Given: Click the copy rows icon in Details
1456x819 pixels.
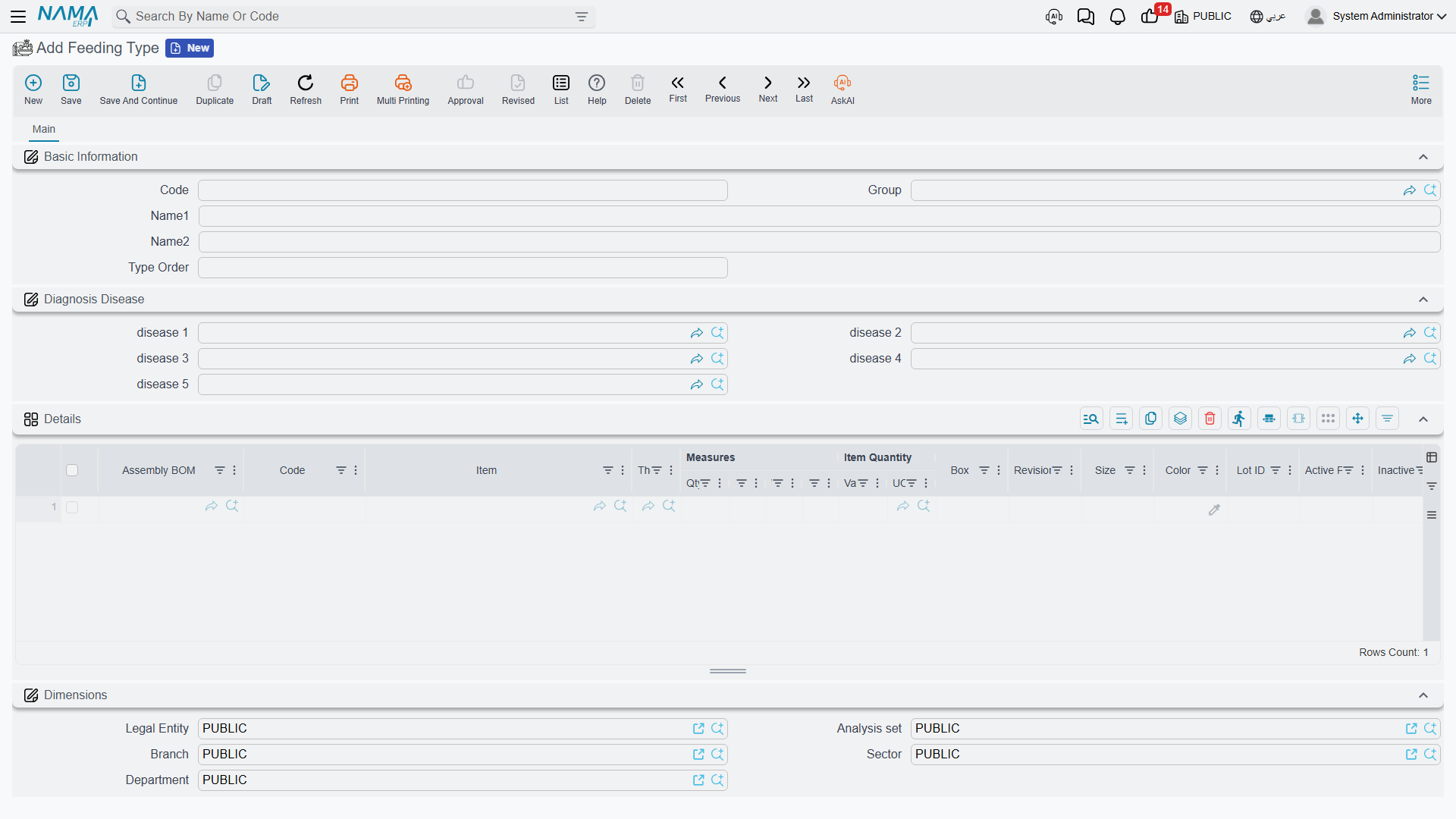Looking at the screenshot, I should (x=1151, y=419).
